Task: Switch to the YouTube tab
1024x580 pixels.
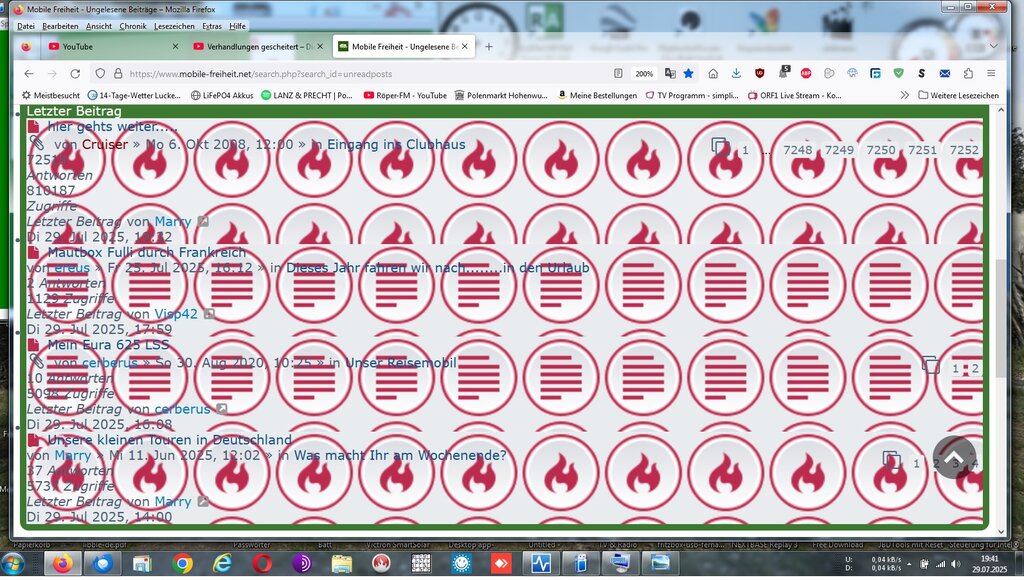Action: [114, 46]
